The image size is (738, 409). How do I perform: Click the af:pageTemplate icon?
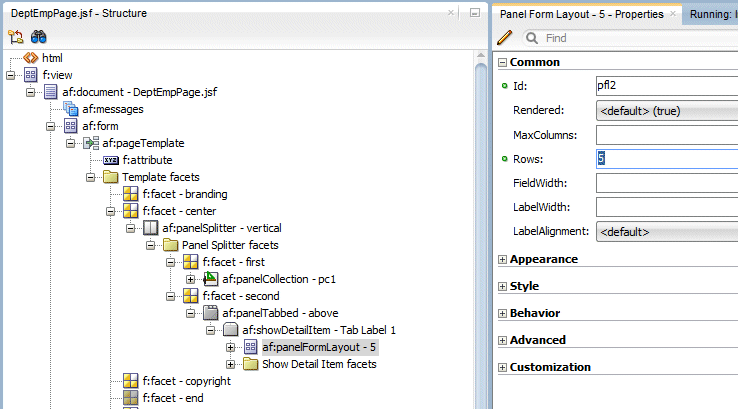point(91,143)
